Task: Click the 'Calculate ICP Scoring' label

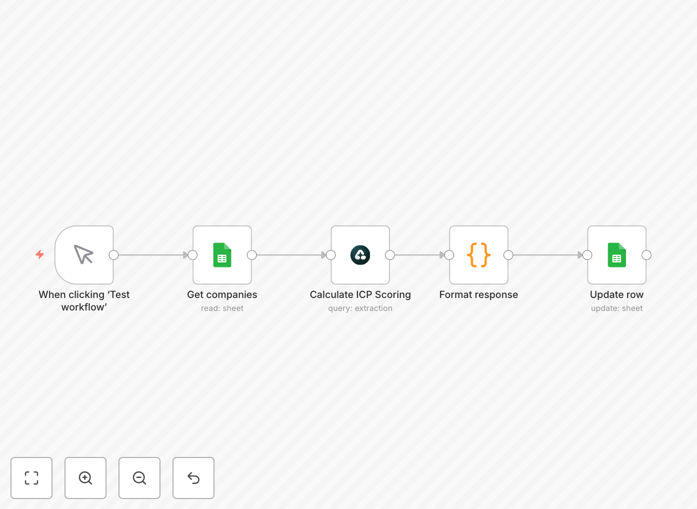Action: click(x=361, y=294)
